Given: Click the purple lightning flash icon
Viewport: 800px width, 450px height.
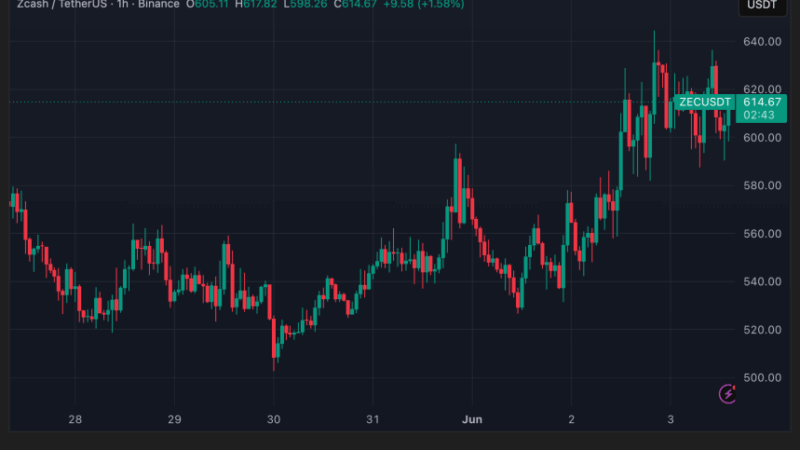Looking at the screenshot, I should 727,394.
